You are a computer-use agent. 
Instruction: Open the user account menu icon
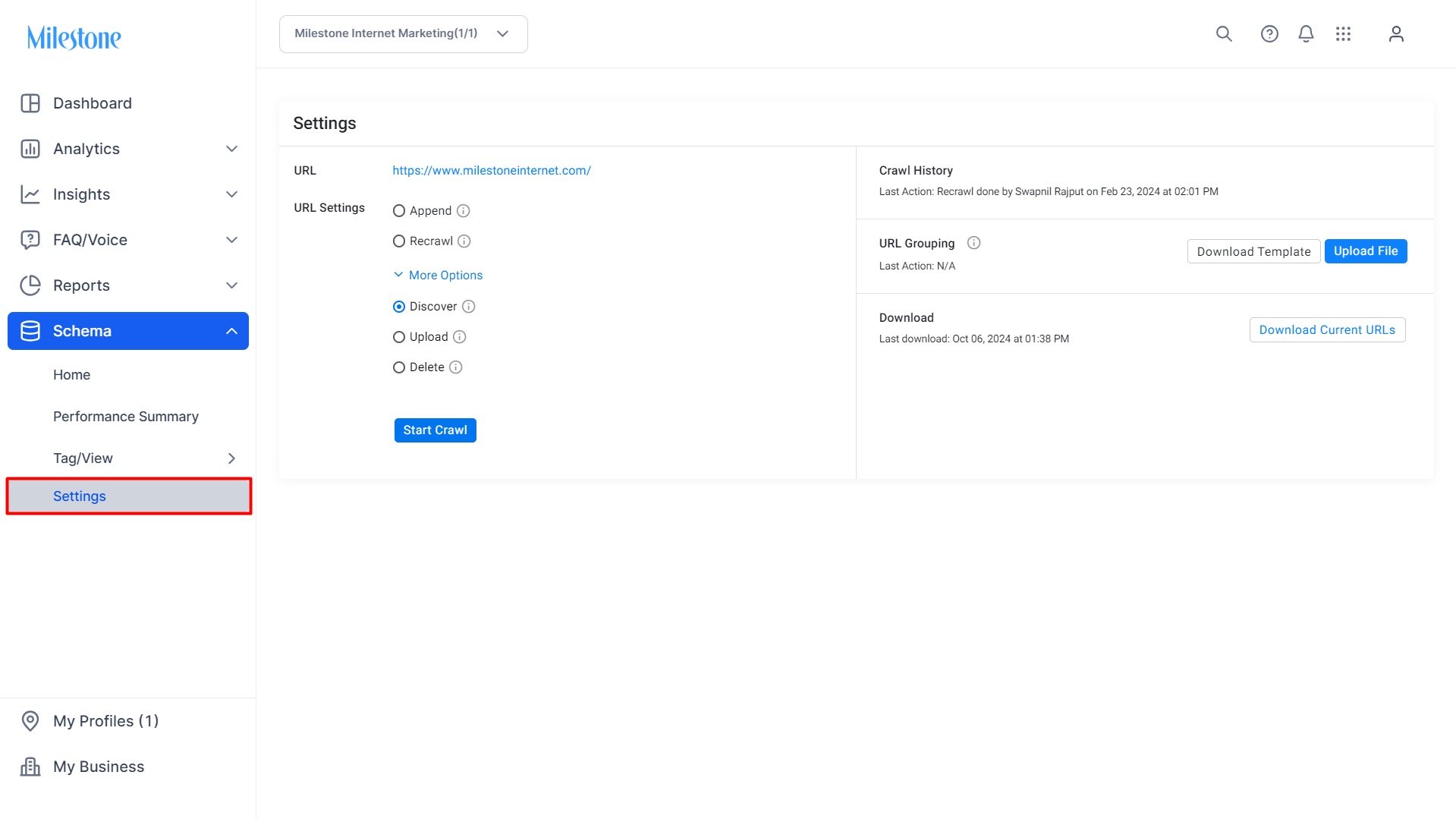coord(1396,34)
